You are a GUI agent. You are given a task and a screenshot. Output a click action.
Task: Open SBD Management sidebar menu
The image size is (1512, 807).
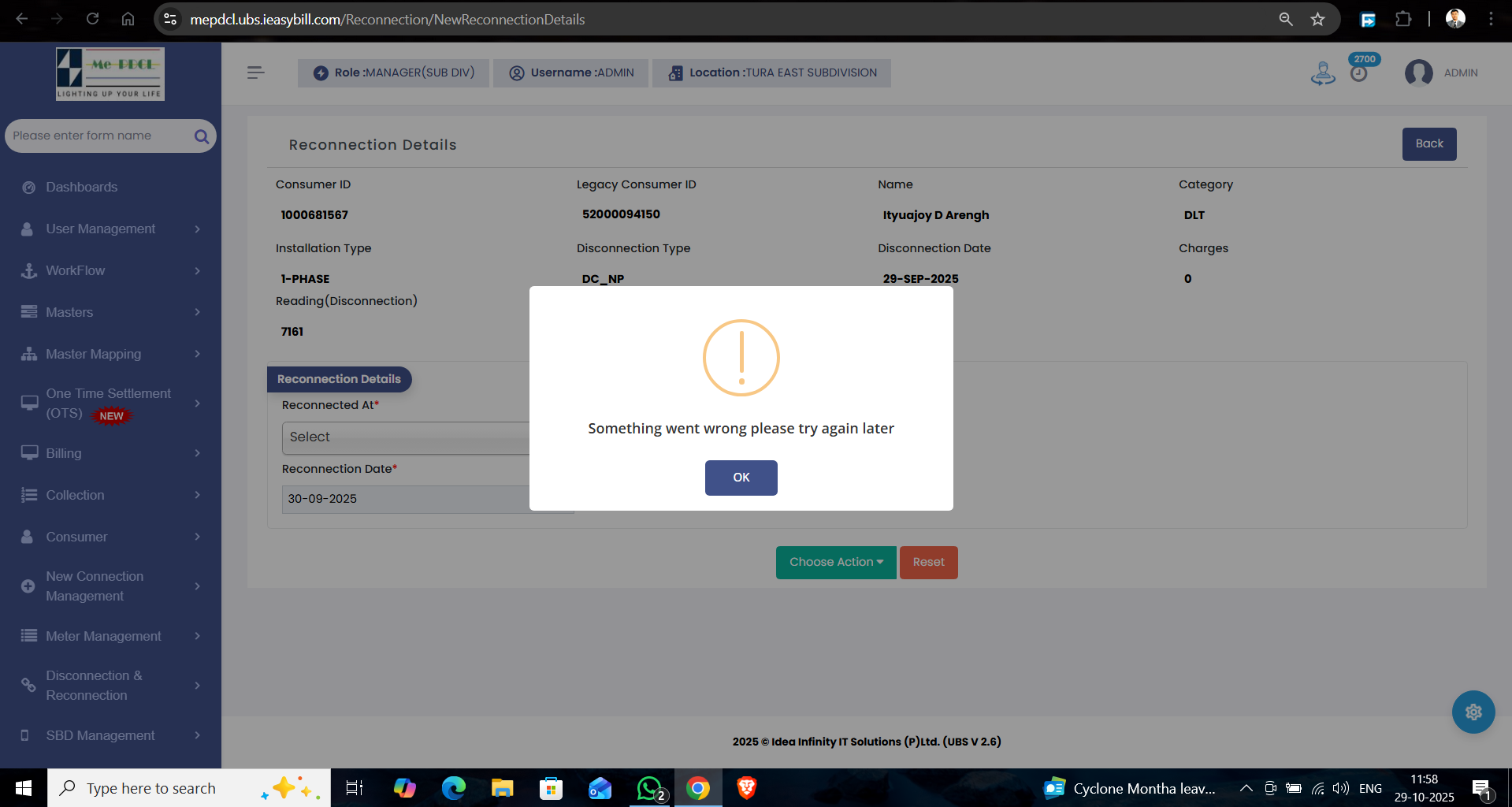coord(110,735)
